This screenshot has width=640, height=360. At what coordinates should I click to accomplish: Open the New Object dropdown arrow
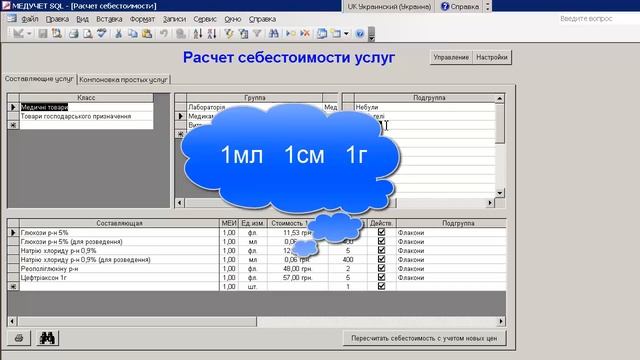click(346, 33)
